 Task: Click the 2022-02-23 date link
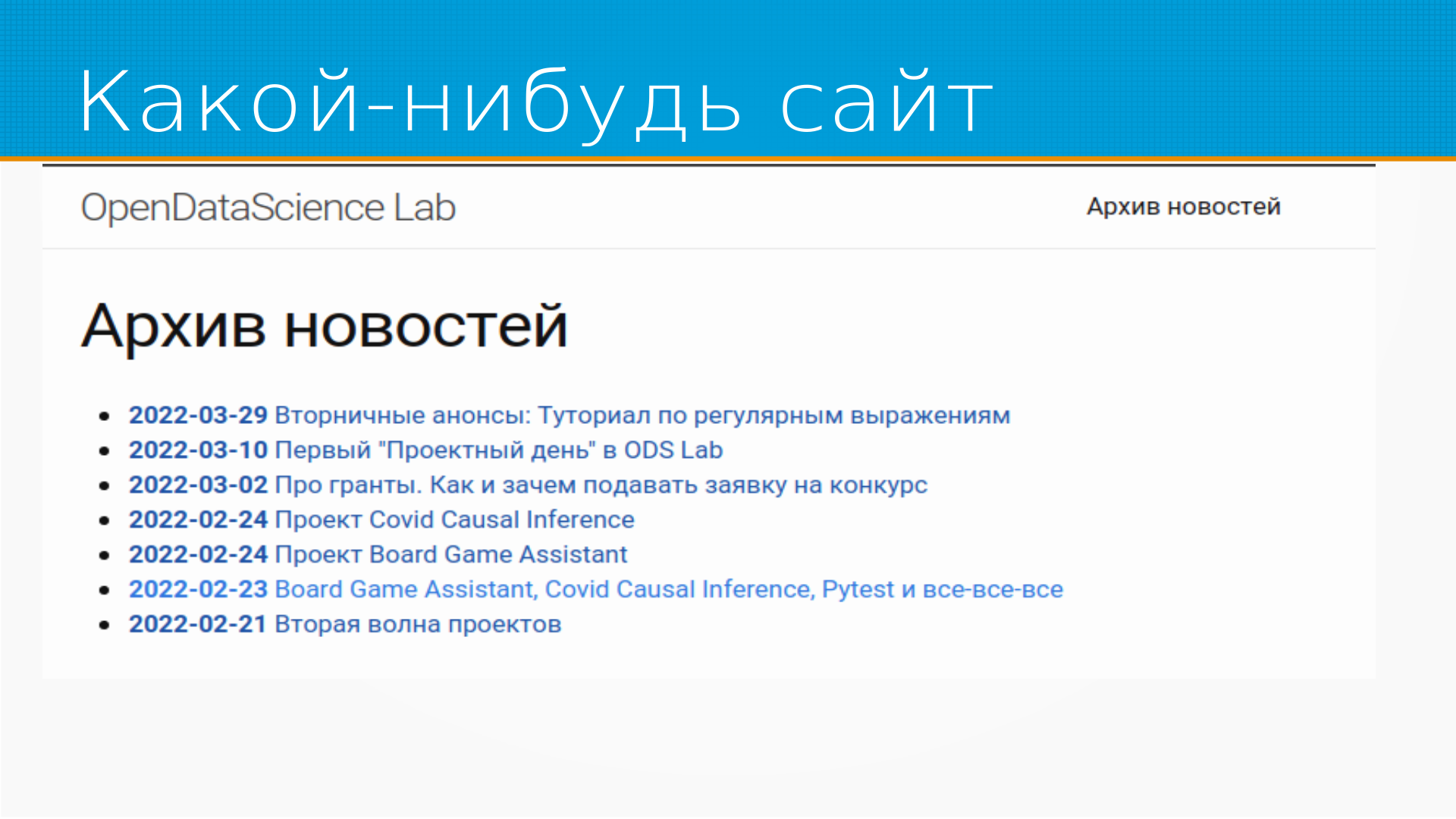click(x=198, y=590)
